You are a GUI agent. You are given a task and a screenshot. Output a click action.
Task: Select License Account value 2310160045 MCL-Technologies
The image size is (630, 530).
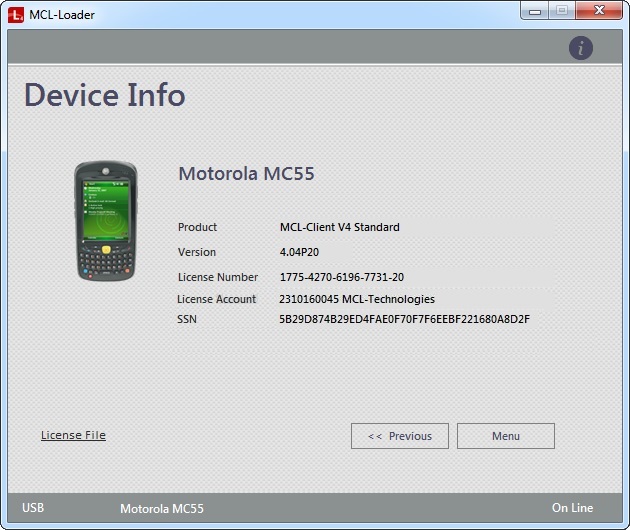coord(357,299)
